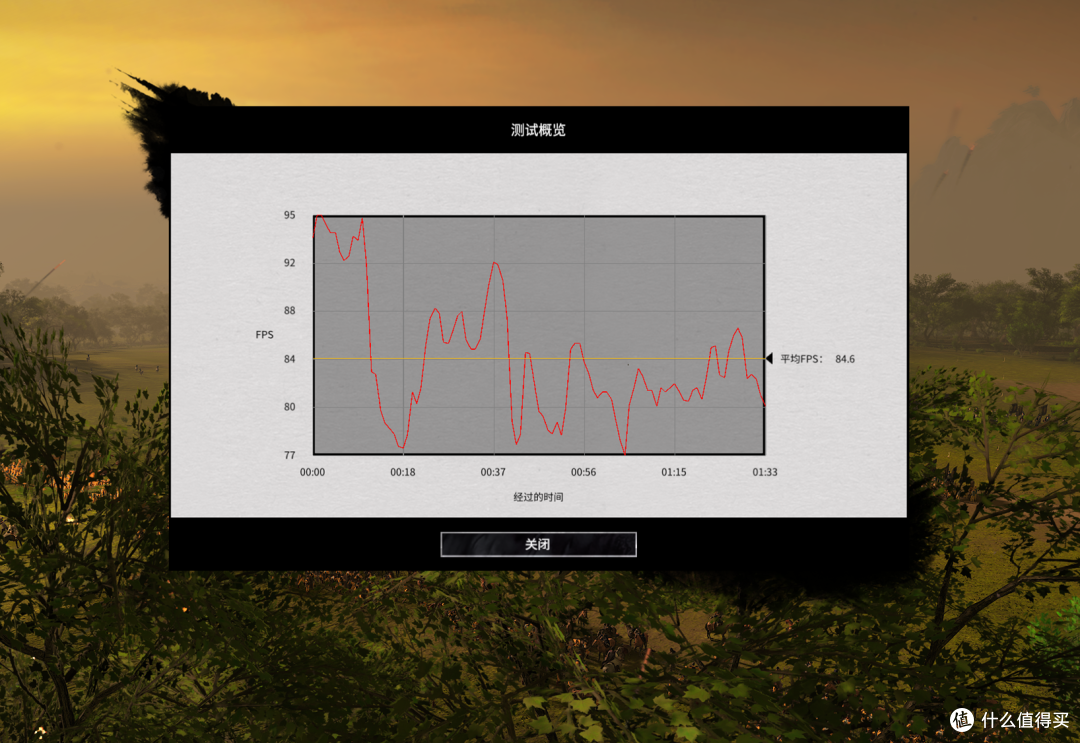This screenshot has width=1080, height=743.
Task: Click the 测试概览 dialog title
Action: coord(538,130)
